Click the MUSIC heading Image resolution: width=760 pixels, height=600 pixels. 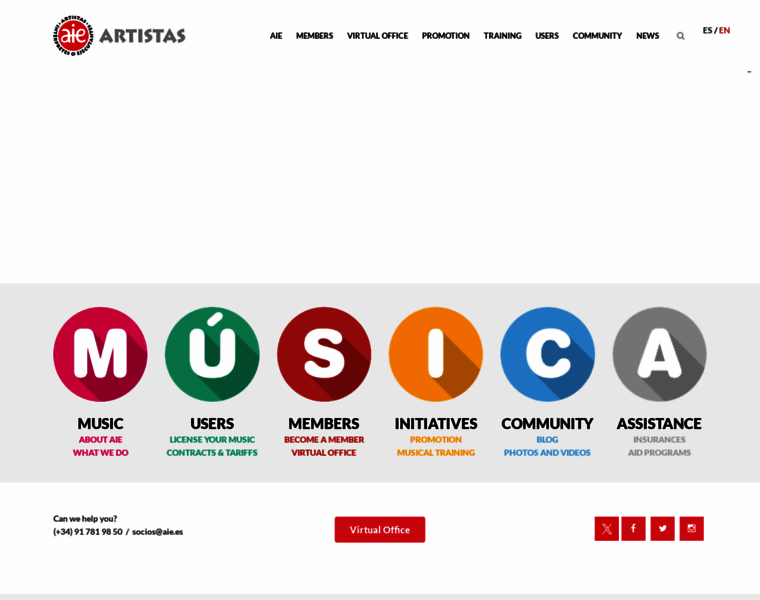(100, 424)
